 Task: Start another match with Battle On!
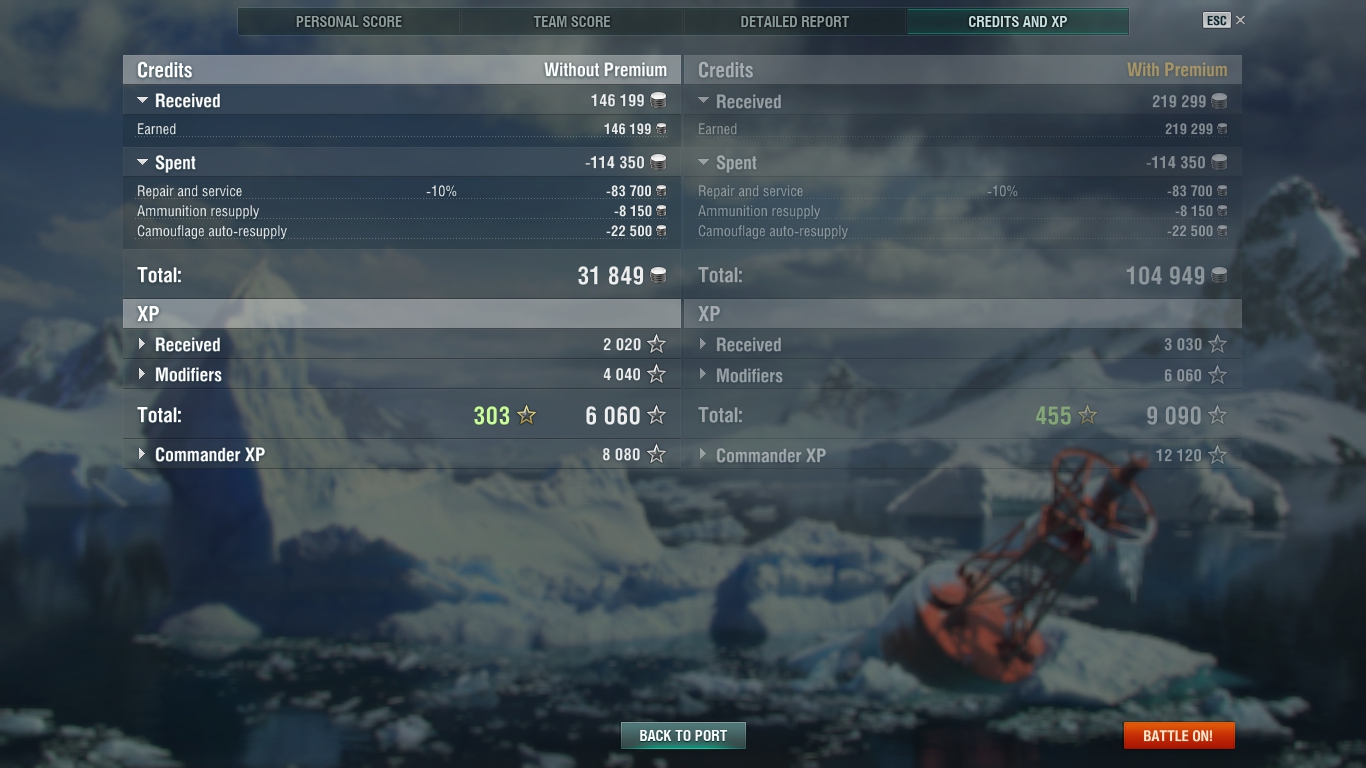[1178, 735]
